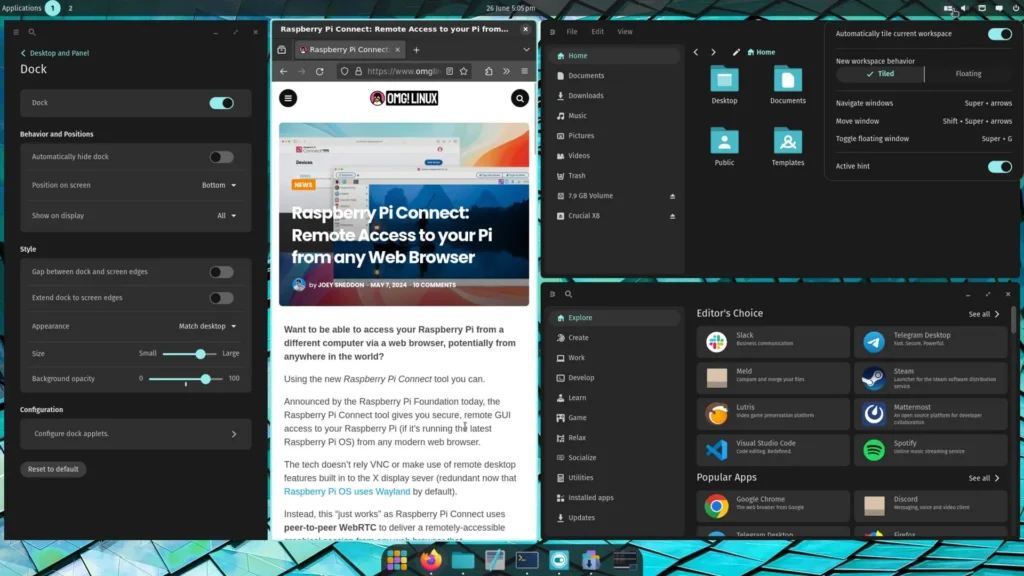Expand the Appearance Match desktop dropdown
This screenshot has width=1024, height=576.
pyautogui.click(x=207, y=326)
